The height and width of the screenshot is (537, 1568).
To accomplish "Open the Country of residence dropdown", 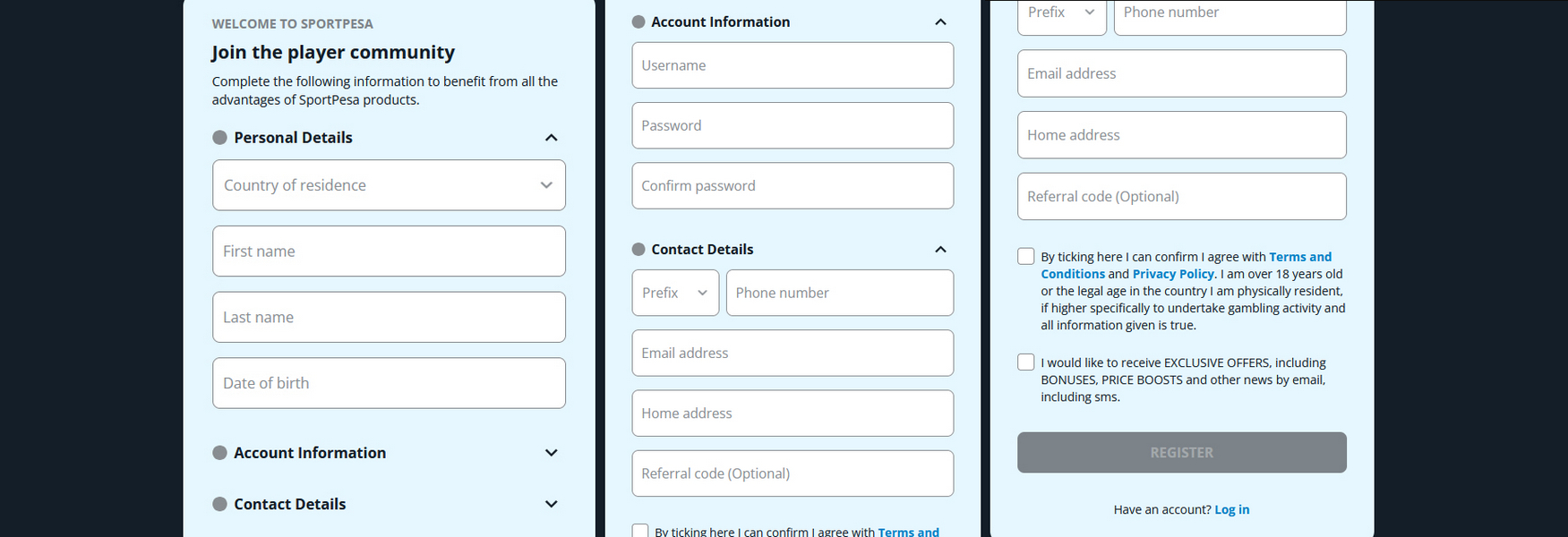I will click(389, 185).
